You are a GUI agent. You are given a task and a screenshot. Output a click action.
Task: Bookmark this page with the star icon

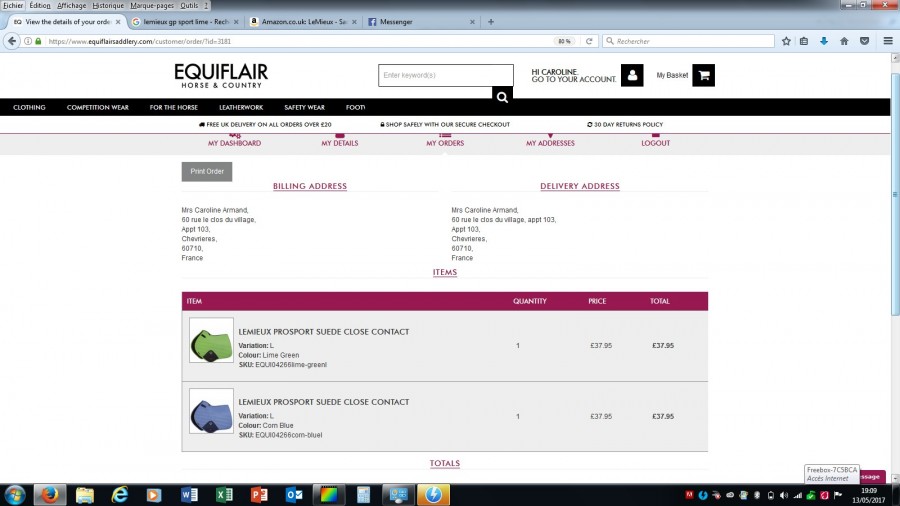tap(786, 41)
